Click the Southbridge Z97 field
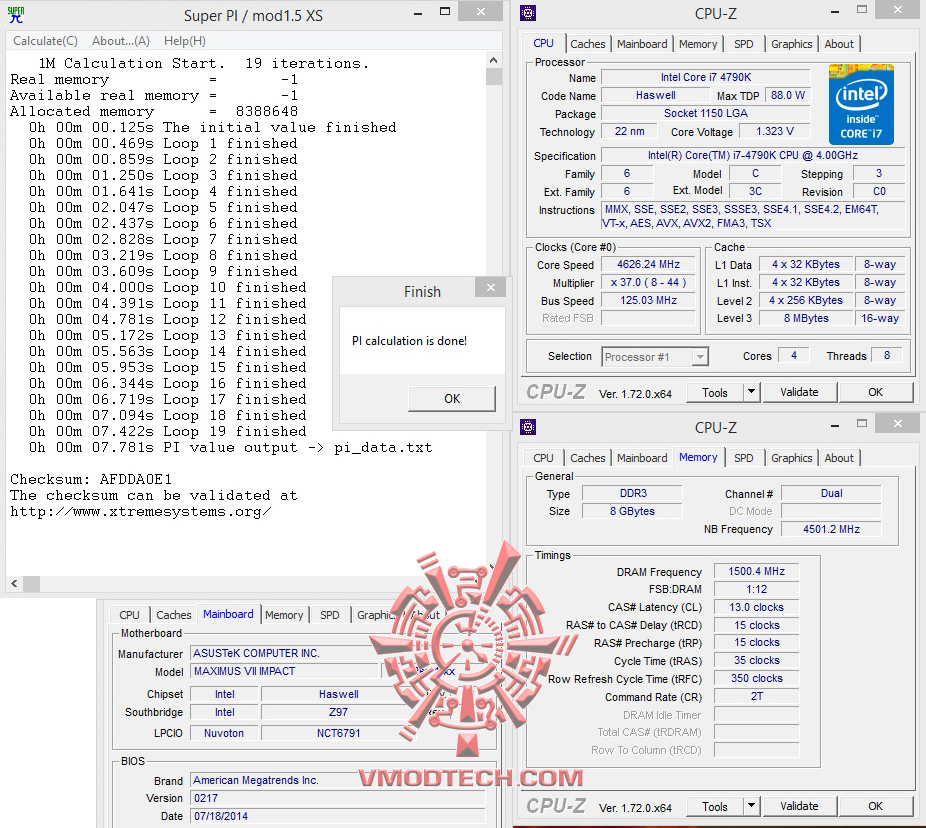The height and width of the screenshot is (828, 926). click(338, 712)
